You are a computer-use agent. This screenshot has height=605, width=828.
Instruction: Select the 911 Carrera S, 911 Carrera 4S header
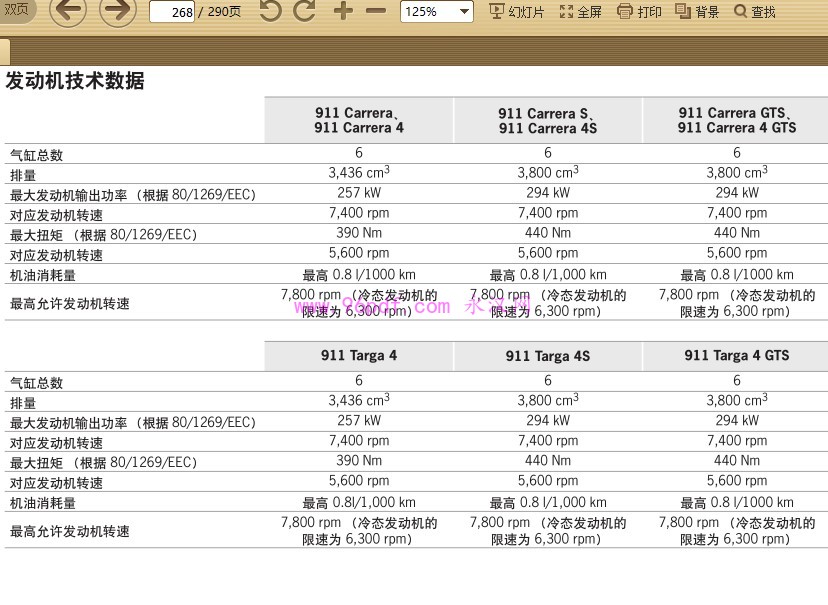pyautogui.click(x=548, y=120)
